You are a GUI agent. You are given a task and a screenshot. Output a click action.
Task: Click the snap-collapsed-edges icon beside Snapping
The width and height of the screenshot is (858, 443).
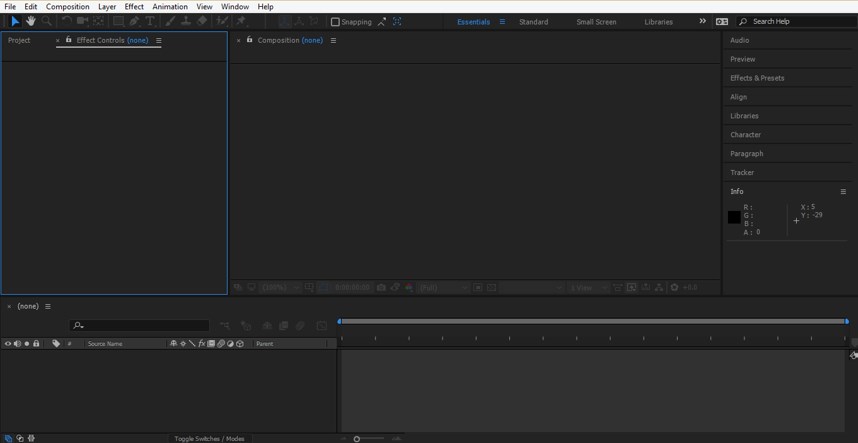pyautogui.click(x=382, y=22)
